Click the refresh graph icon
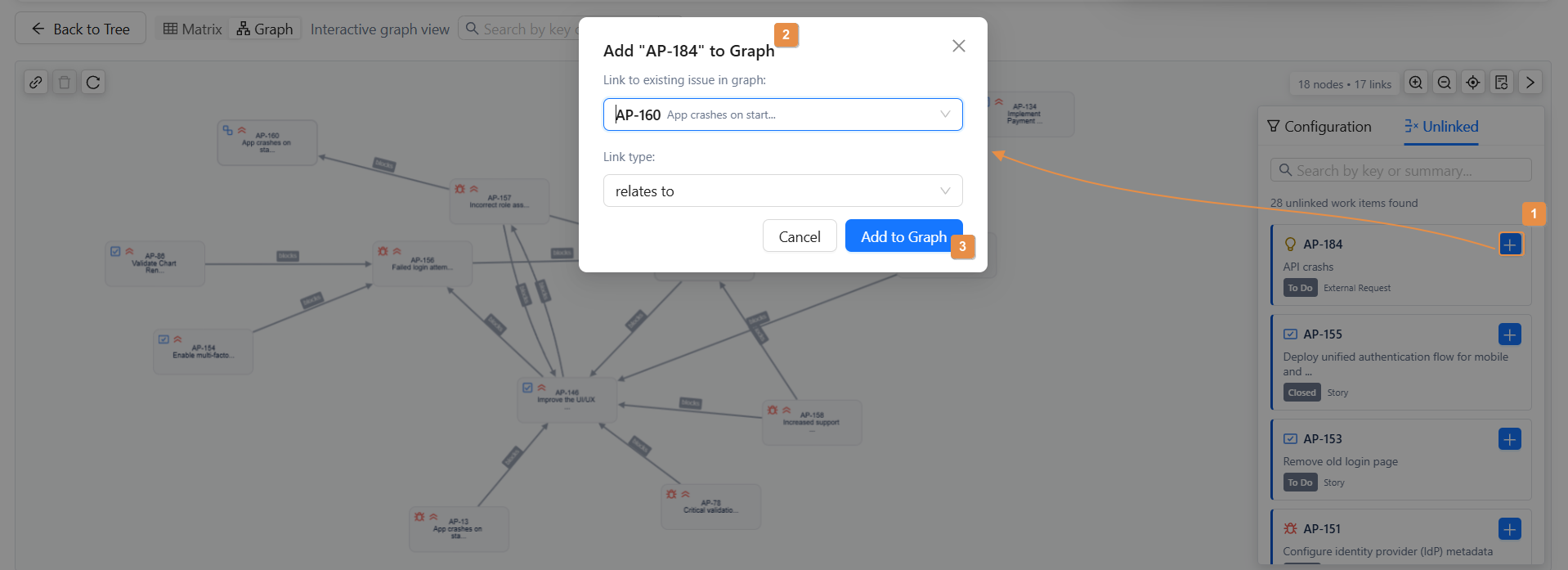The image size is (1568, 570). click(x=93, y=83)
